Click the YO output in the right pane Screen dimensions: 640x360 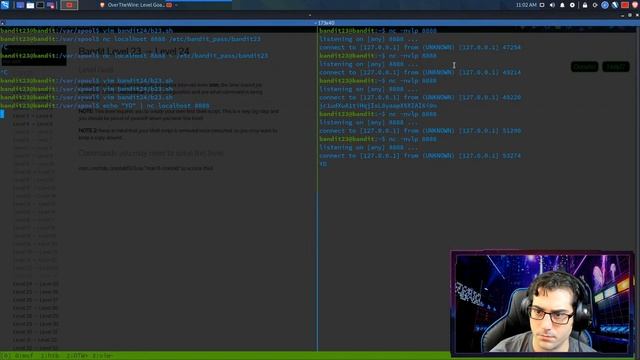point(323,164)
